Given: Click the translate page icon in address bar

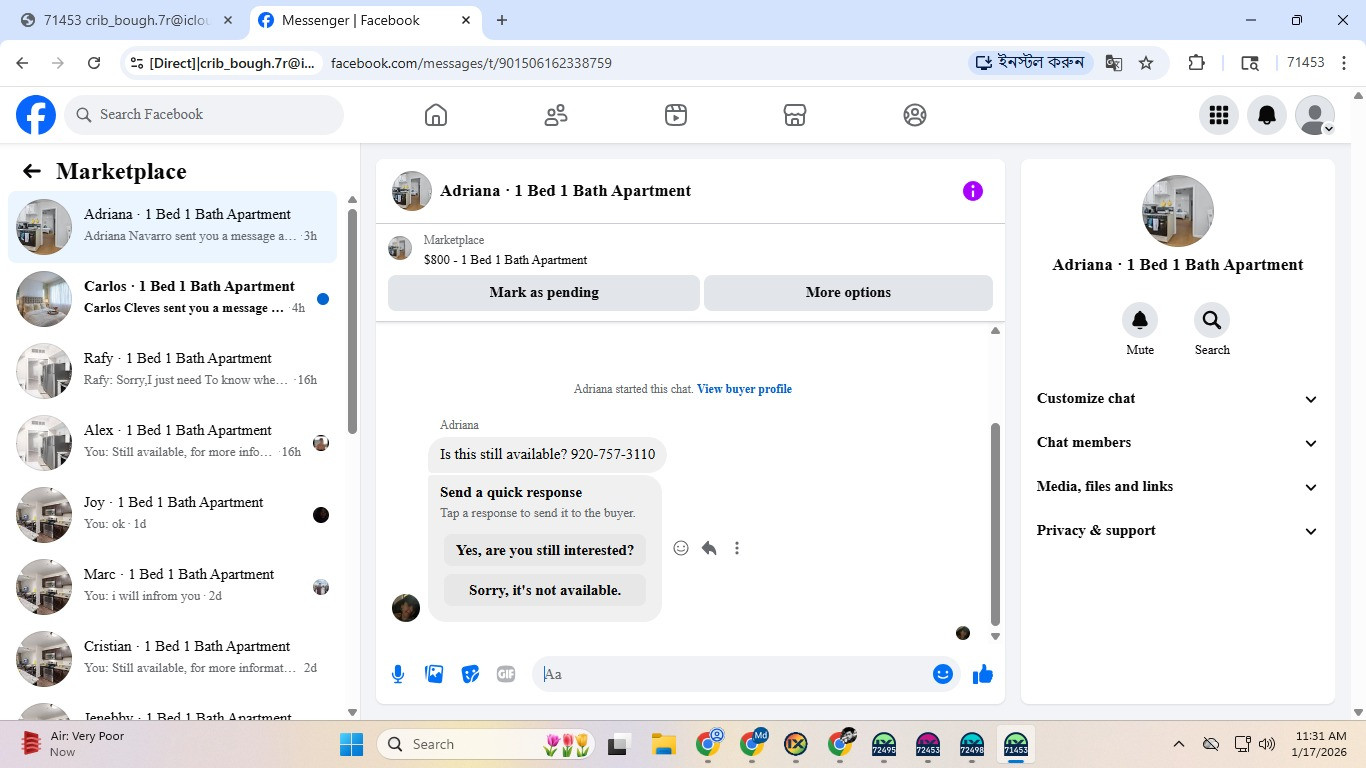Looking at the screenshot, I should [1114, 63].
